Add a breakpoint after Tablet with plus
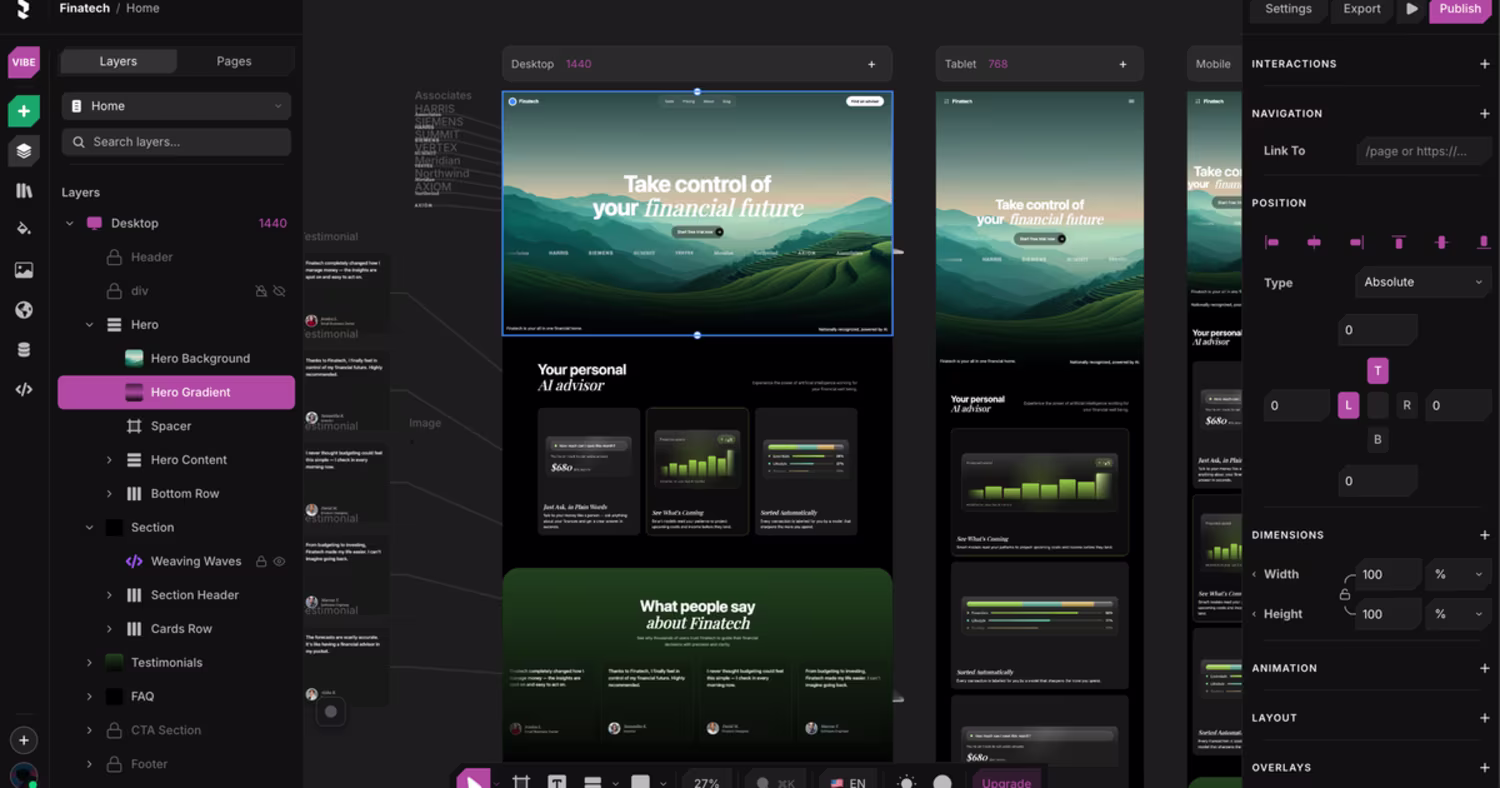Viewport: 1500px width, 788px height. point(1123,64)
